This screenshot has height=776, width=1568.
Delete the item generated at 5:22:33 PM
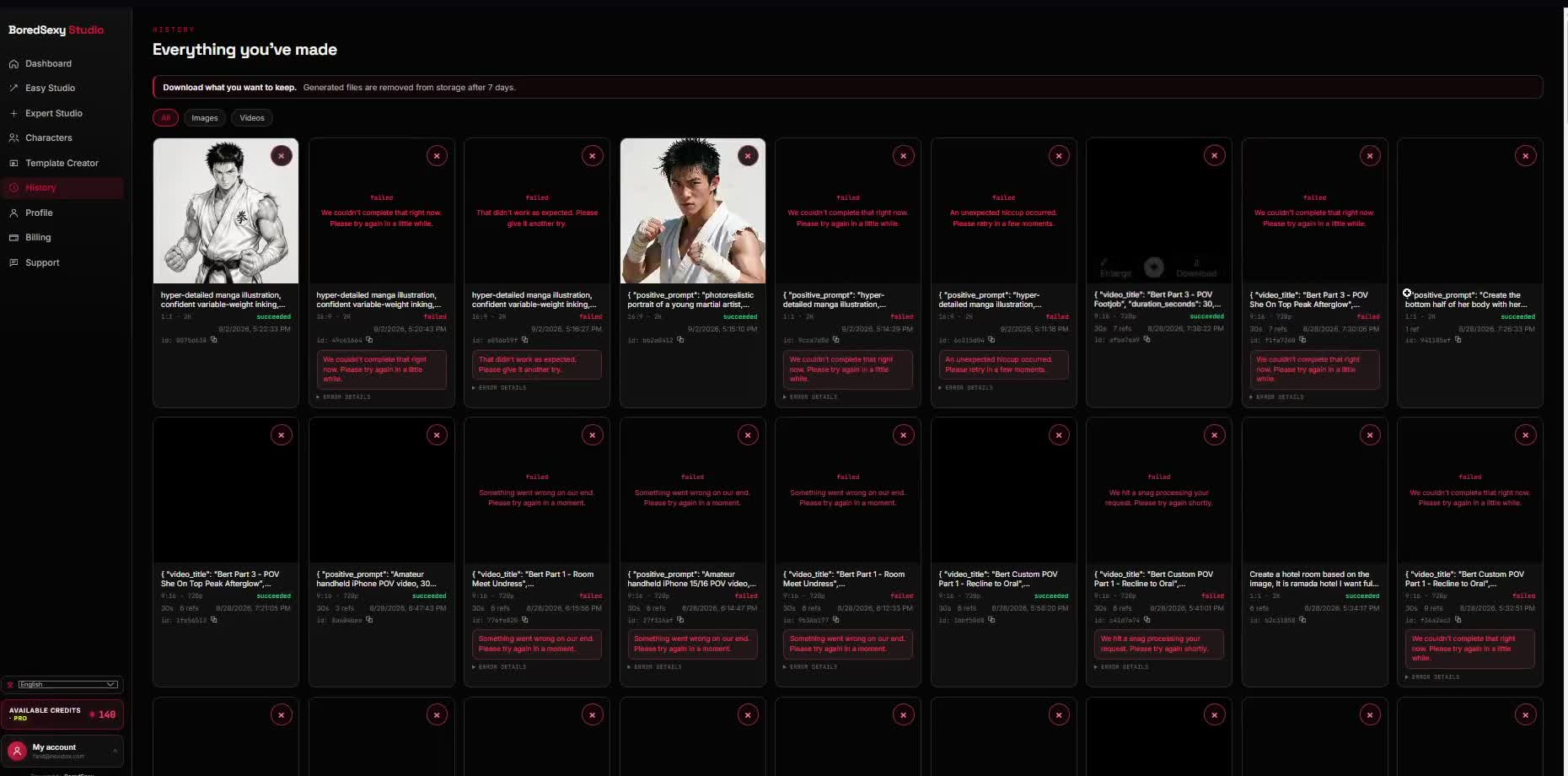point(282,155)
